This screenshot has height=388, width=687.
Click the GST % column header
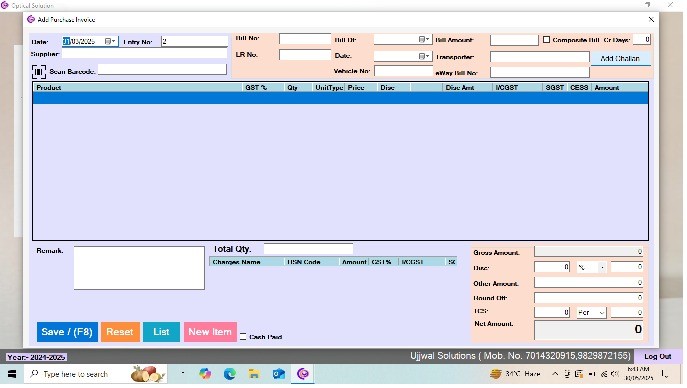tap(263, 88)
